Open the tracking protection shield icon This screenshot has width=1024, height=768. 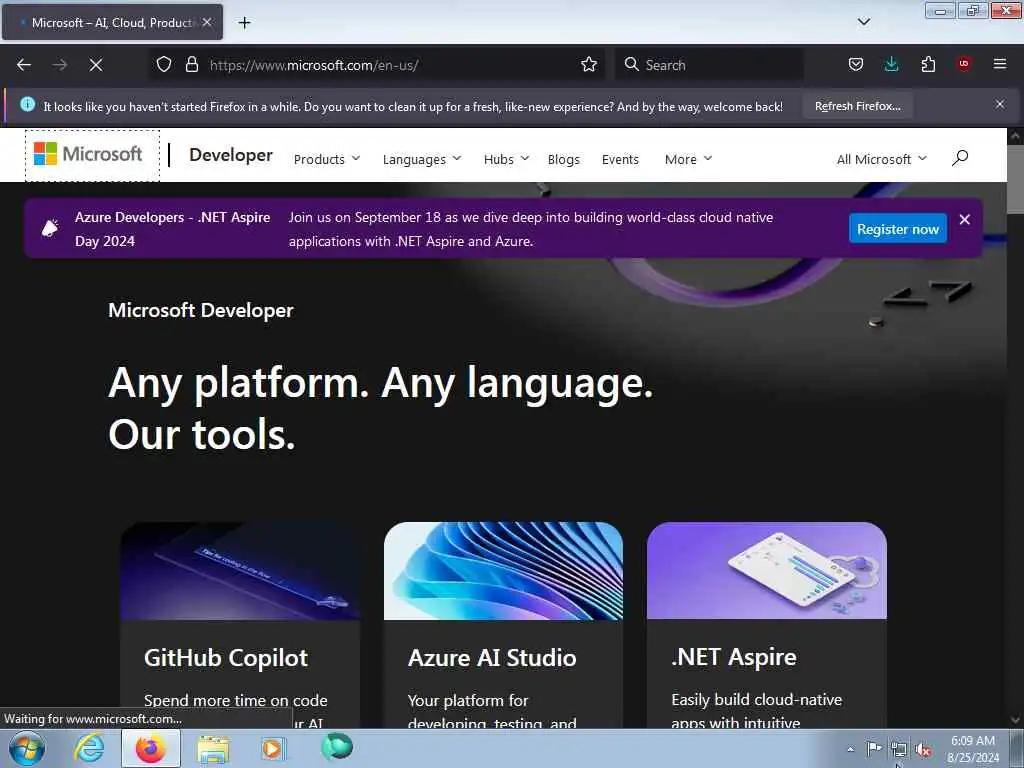click(x=164, y=65)
